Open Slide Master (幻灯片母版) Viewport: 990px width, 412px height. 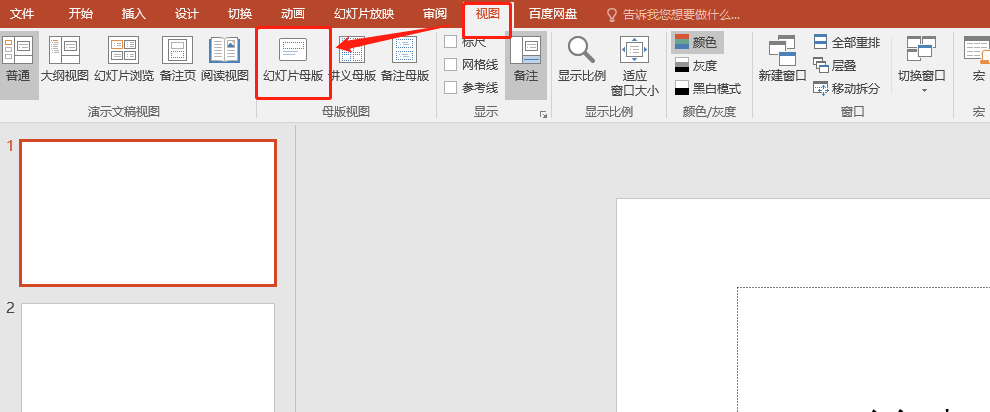pyautogui.click(x=293, y=59)
